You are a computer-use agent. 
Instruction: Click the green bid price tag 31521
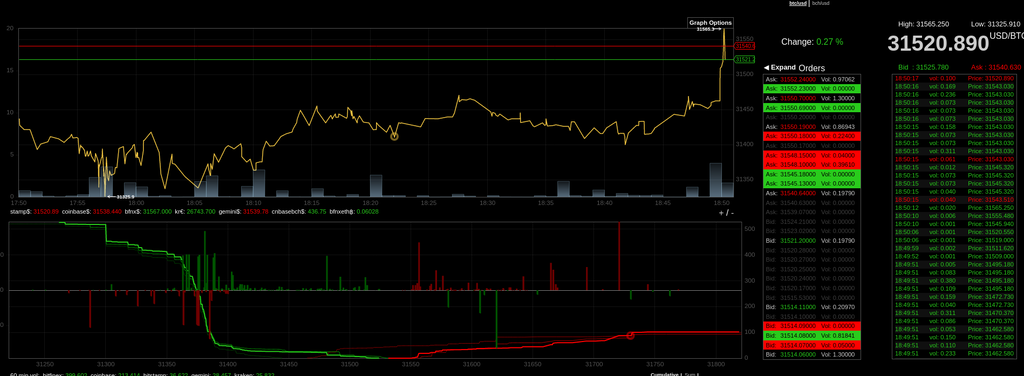744,59
